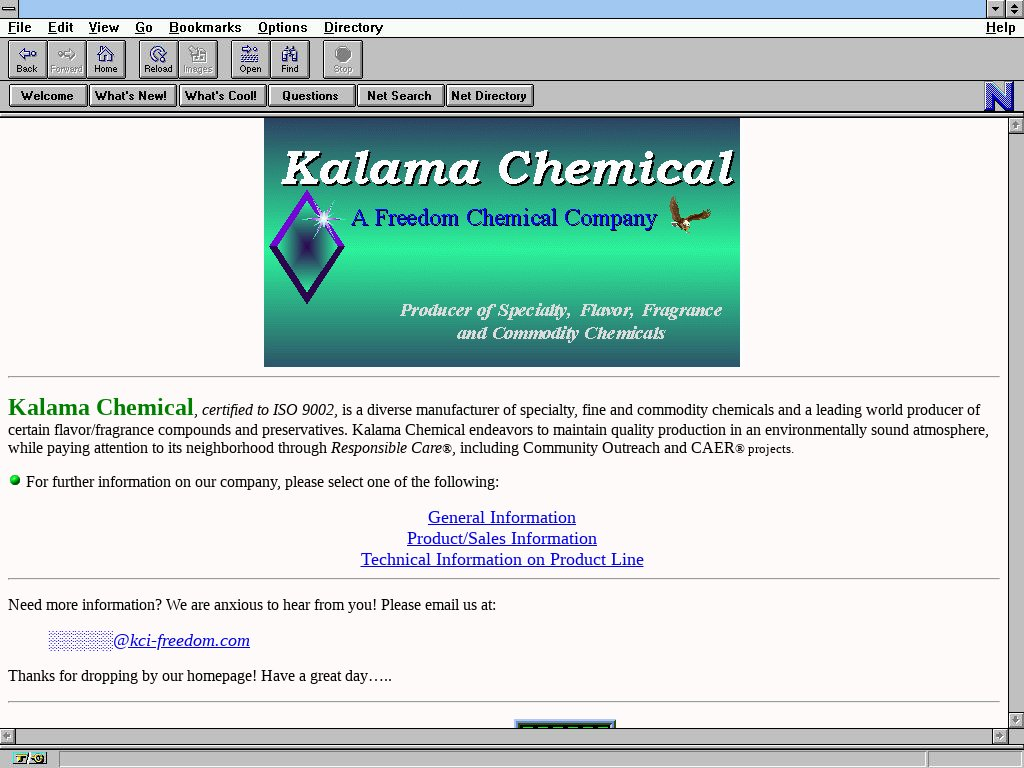Click the Open location icon
1024x768 pixels.
click(250, 59)
